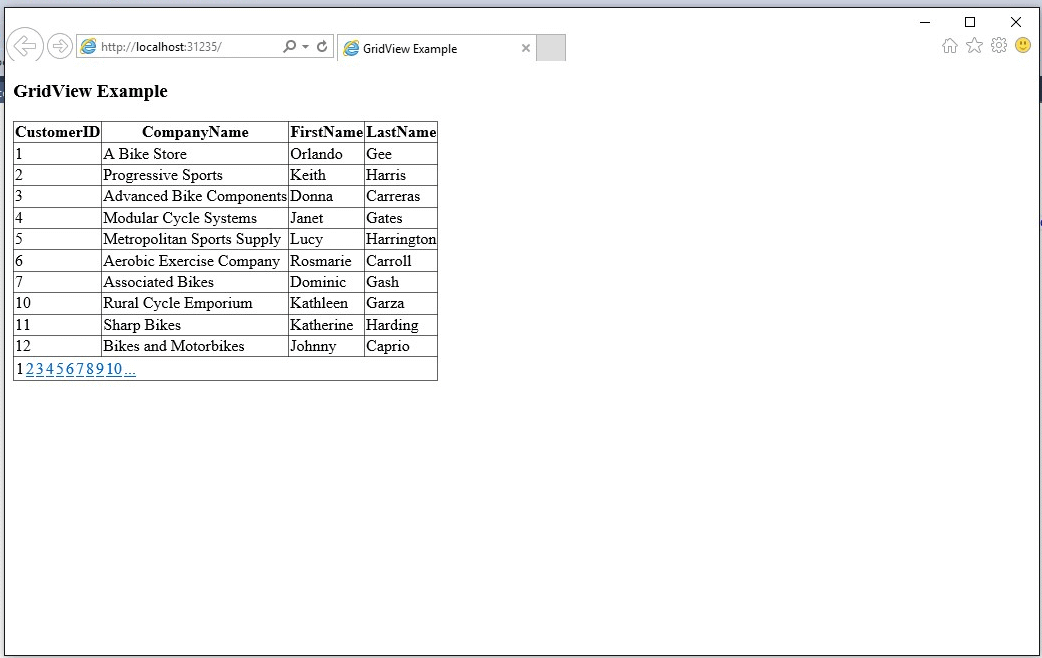1042x658 pixels.
Task: Open the address bar dropdown arrow
Action: (x=306, y=47)
